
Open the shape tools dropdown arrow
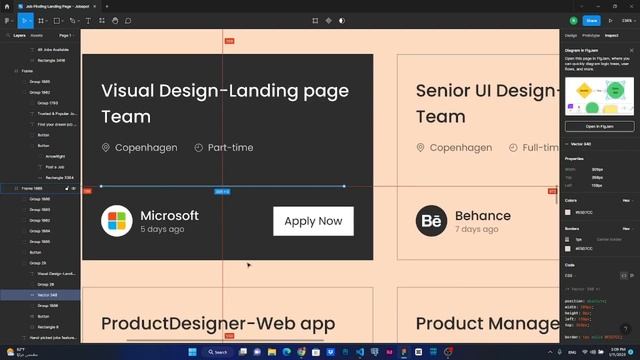click(63, 21)
